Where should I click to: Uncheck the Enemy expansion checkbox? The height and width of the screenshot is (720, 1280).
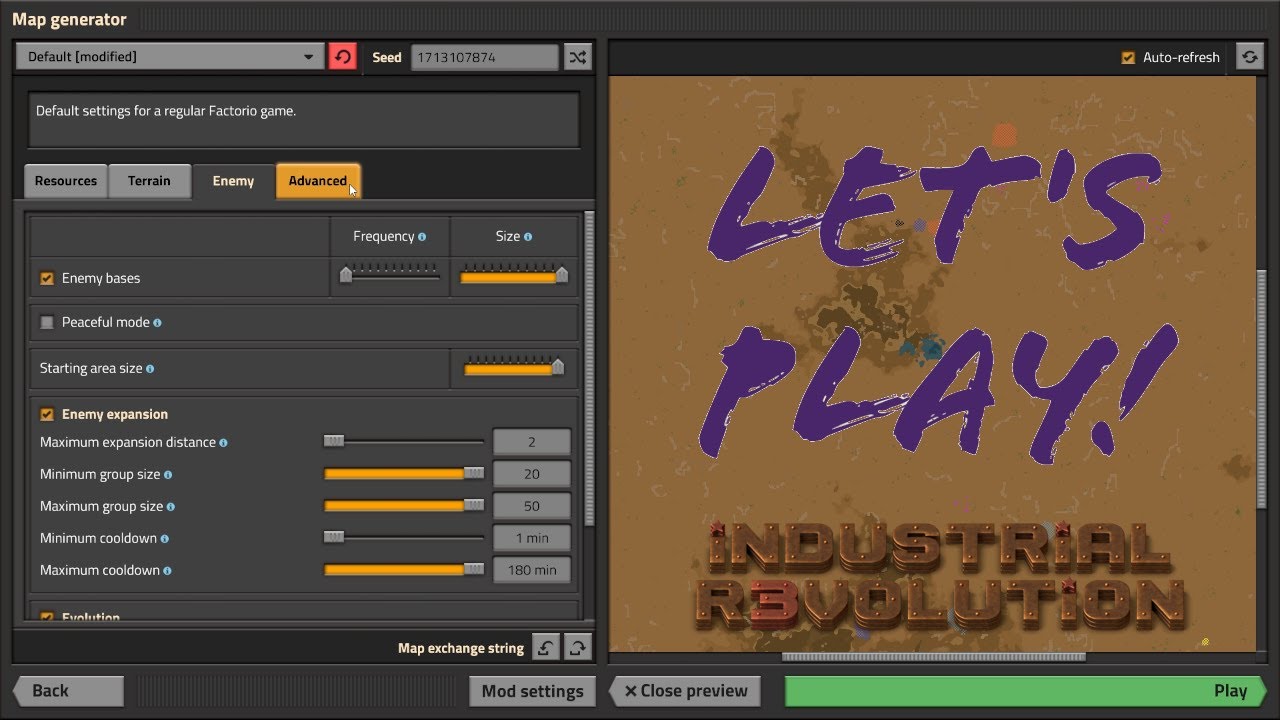point(47,414)
